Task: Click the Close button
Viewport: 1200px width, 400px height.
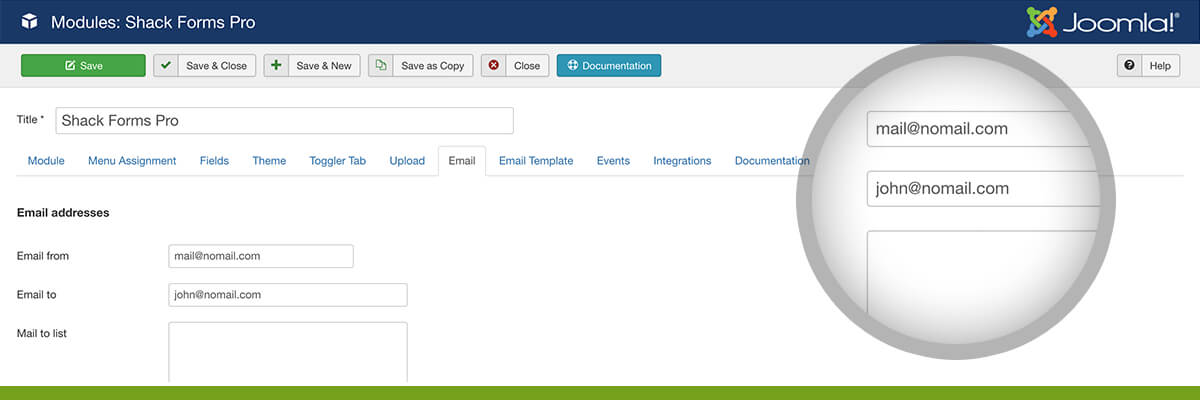Action: click(x=515, y=66)
